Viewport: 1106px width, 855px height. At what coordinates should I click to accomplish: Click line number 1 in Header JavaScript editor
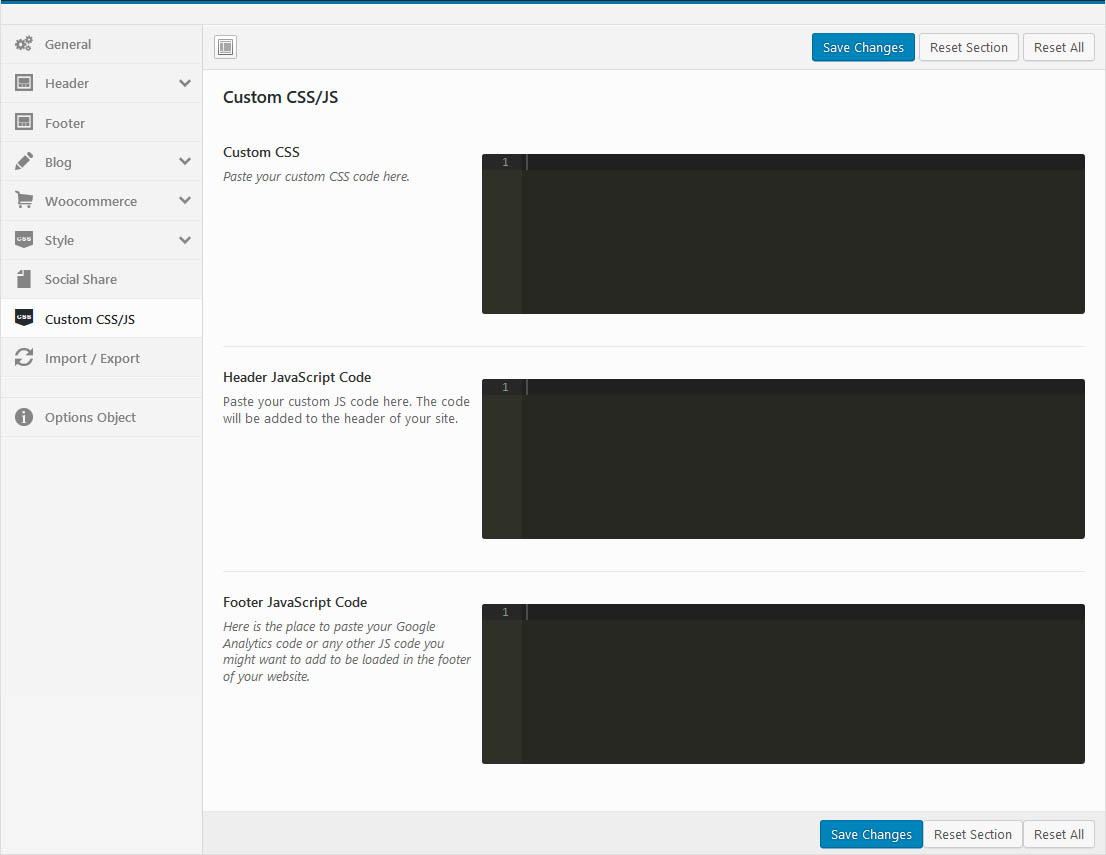point(505,387)
